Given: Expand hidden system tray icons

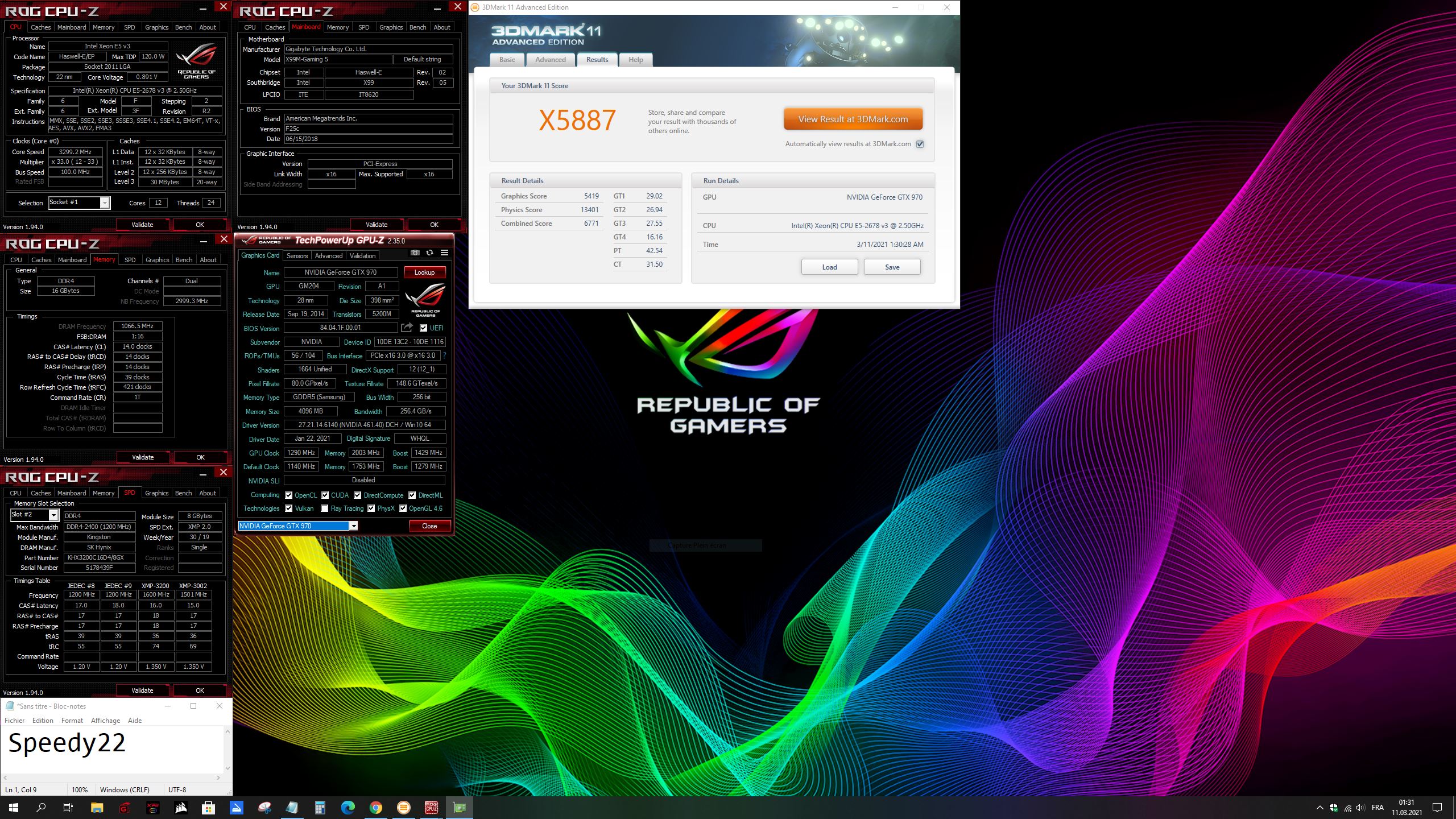Looking at the screenshot, I should [x=1319, y=808].
